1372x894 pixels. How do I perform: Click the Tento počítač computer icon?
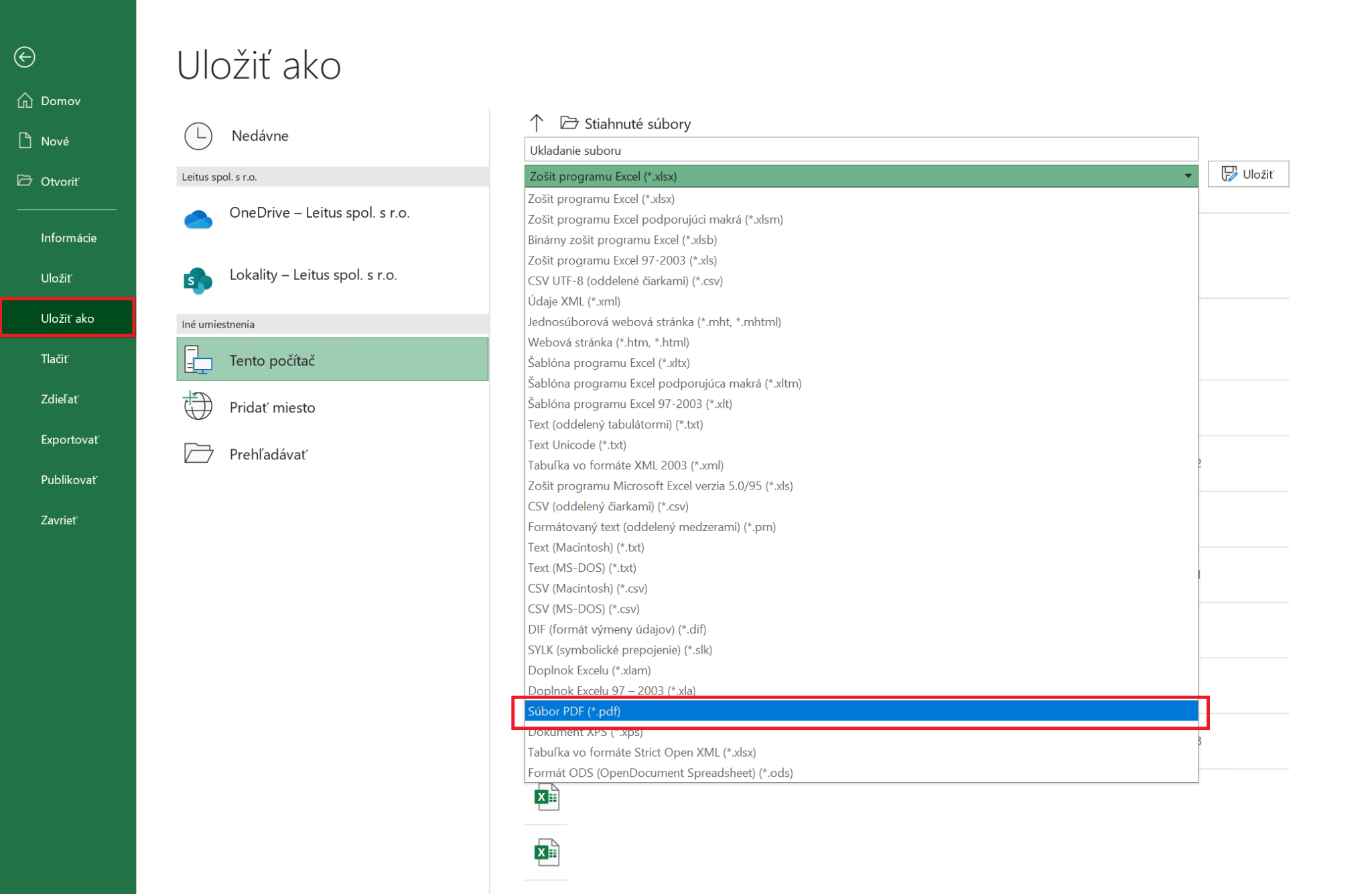click(198, 360)
